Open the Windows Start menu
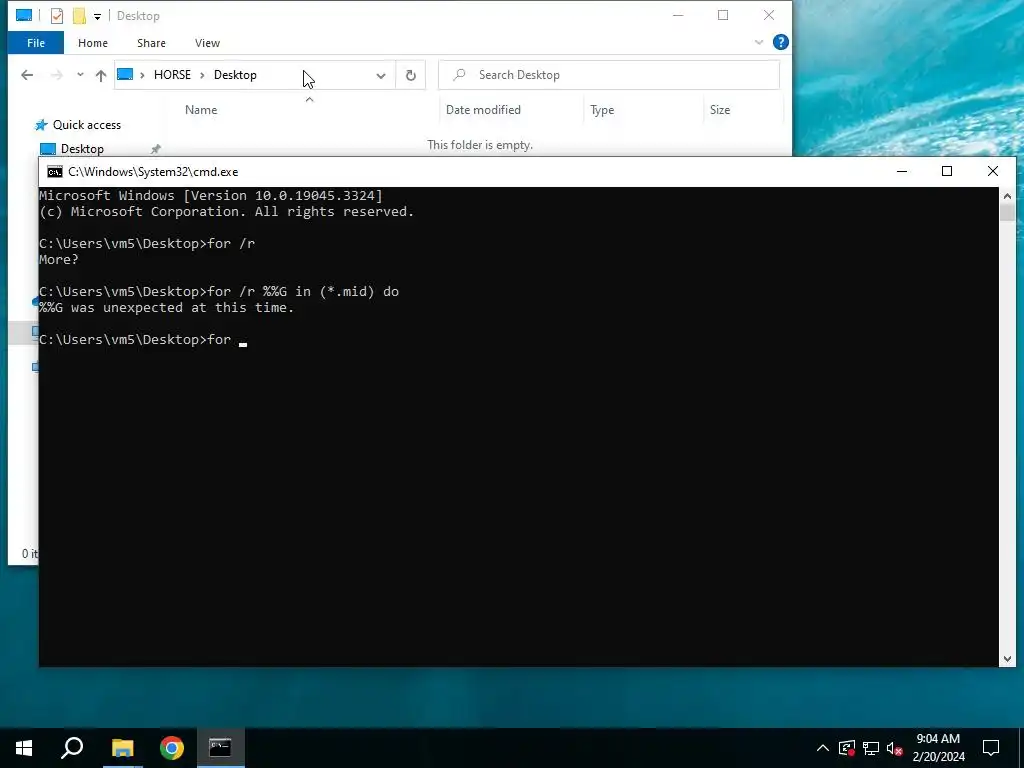 coord(24,748)
